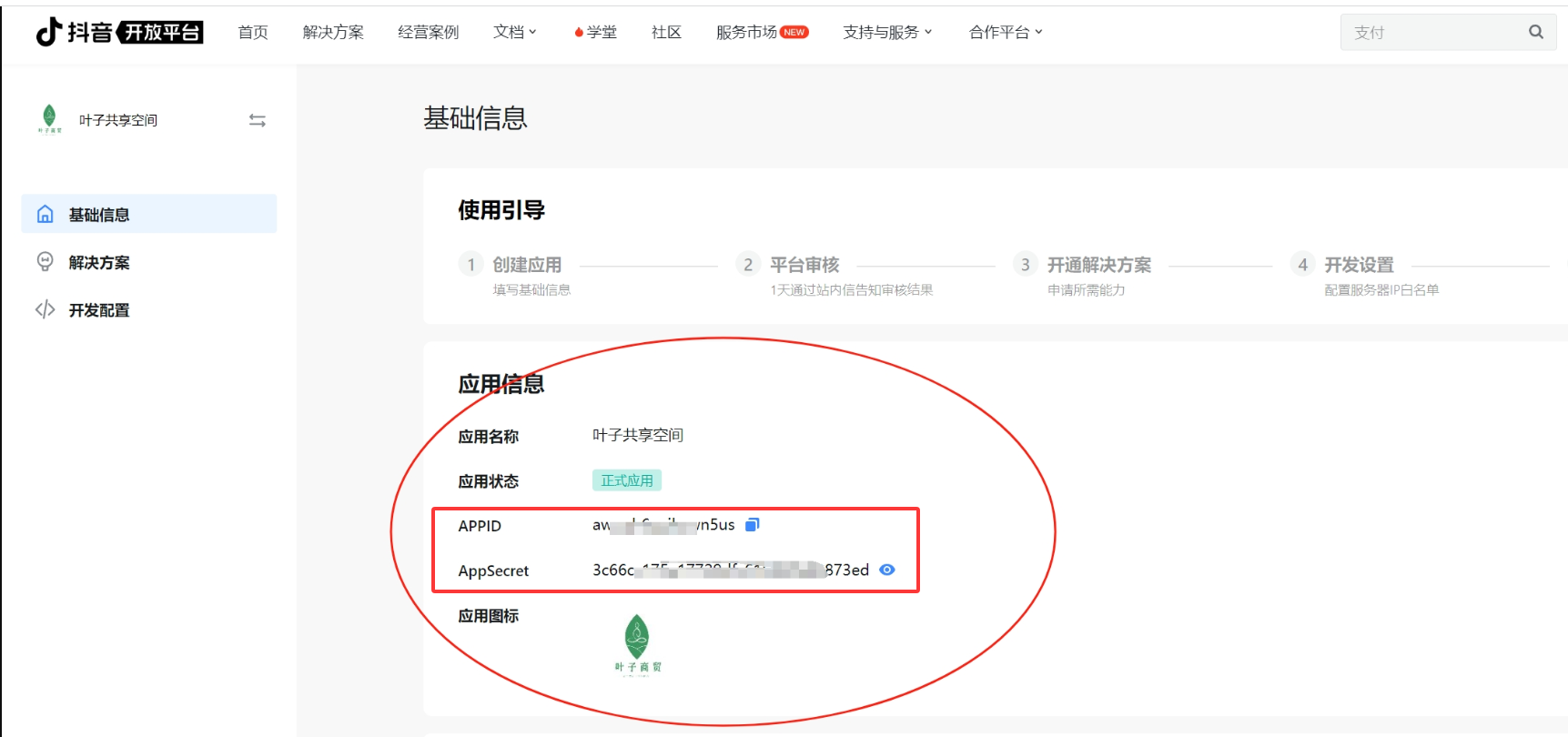1568x737 pixels.
Task: Click the app icon thumbnail under 应用图标
Action: (638, 643)
